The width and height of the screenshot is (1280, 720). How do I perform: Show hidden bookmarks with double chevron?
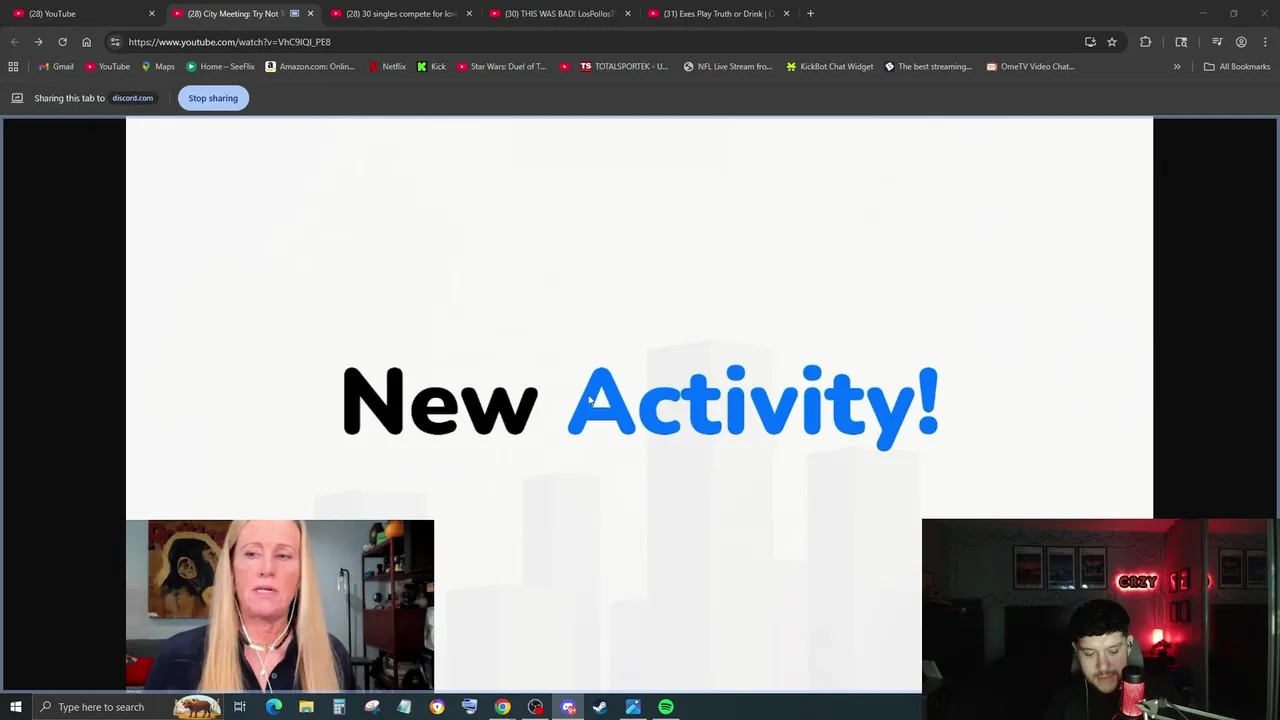(1177, 67)
